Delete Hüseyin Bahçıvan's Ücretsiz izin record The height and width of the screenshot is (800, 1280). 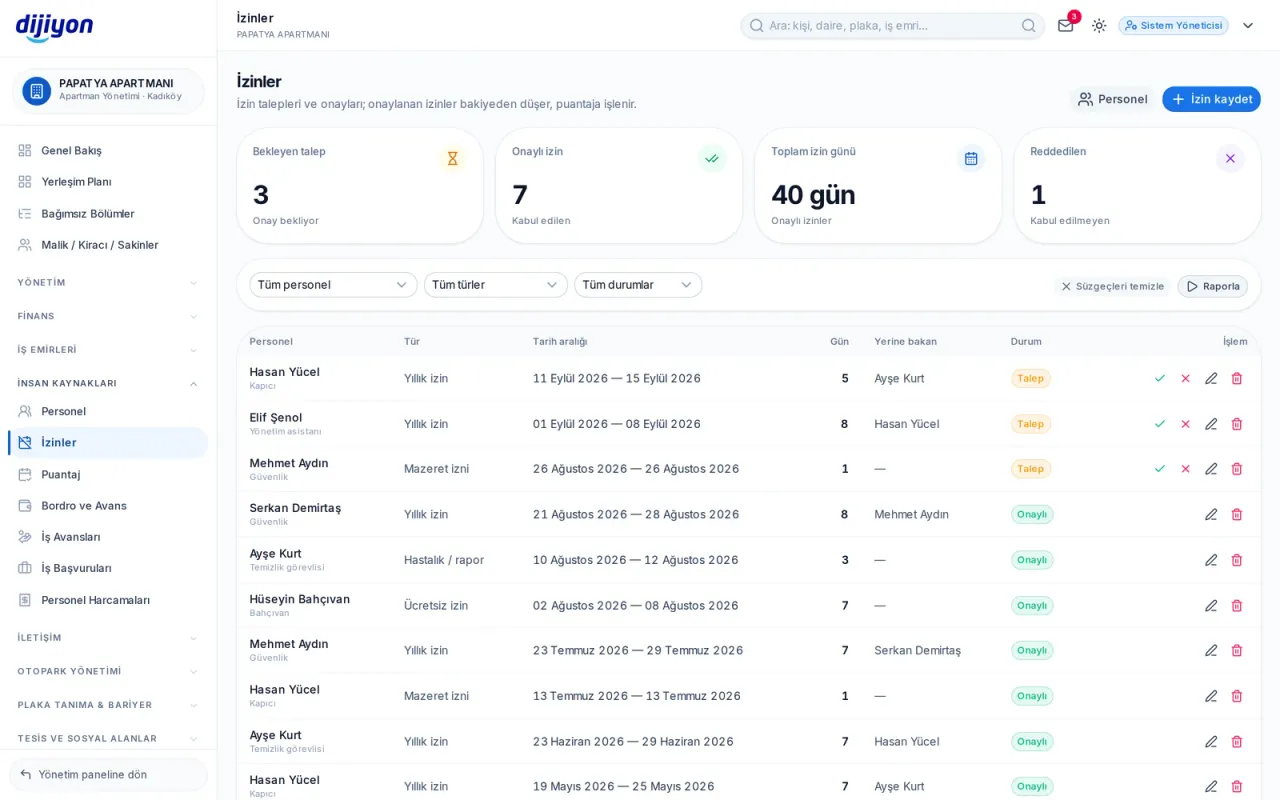pyautogui.click(x=1237, y=605)
